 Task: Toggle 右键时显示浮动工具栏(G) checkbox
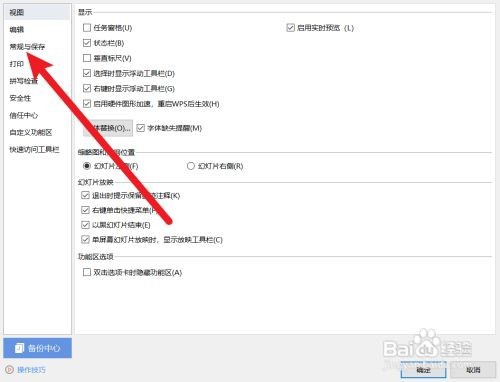pyautogui.click(x=87, y=88)
